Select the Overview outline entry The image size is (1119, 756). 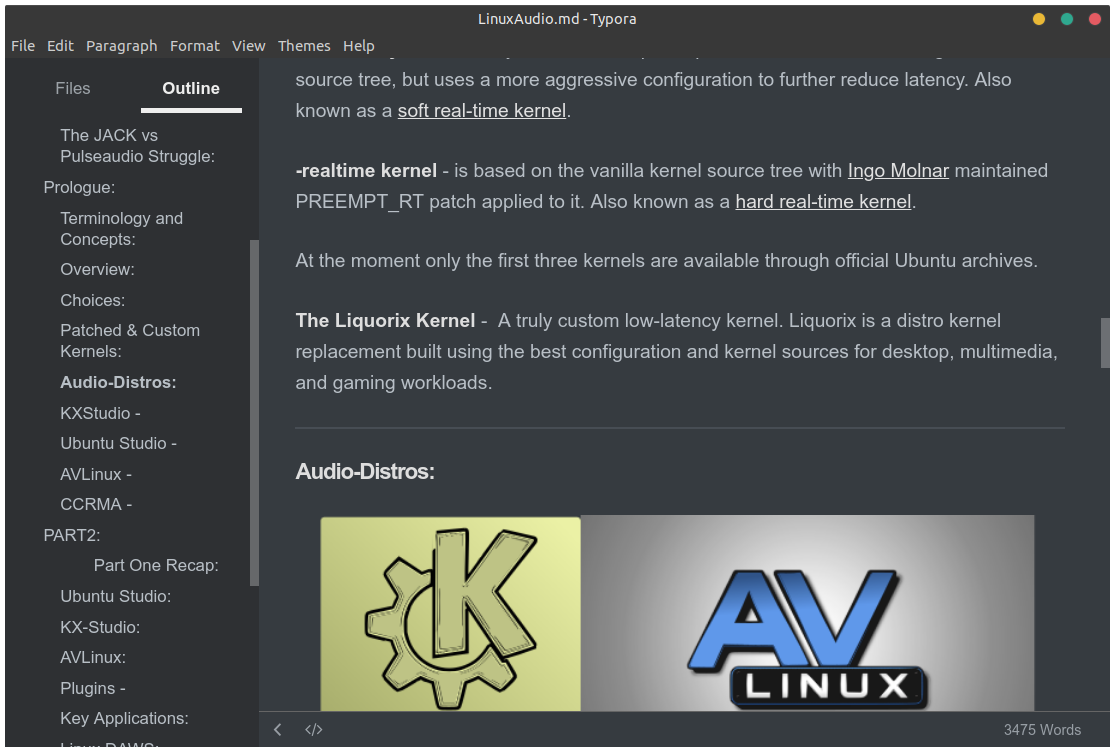click(x=98, y=270)
